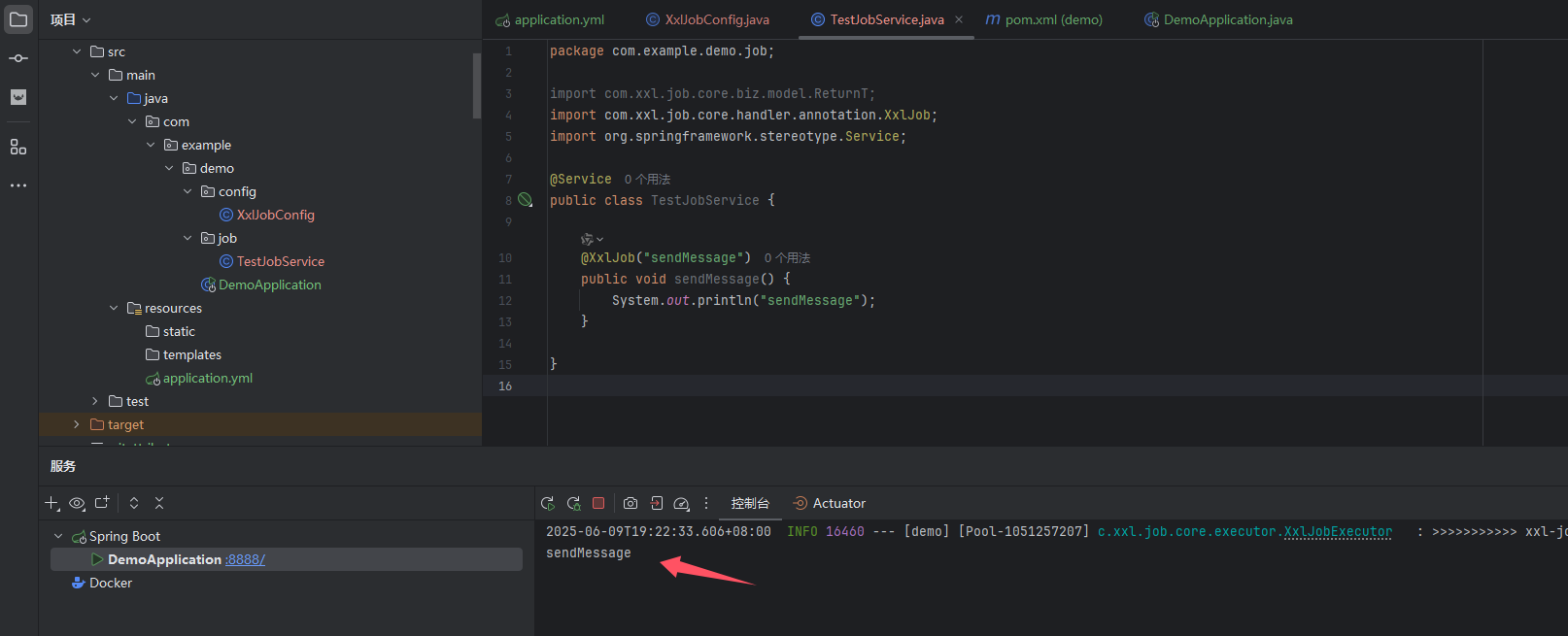Click the services view options eye icon
This screenshot has width=1568, height=636.
77,503
